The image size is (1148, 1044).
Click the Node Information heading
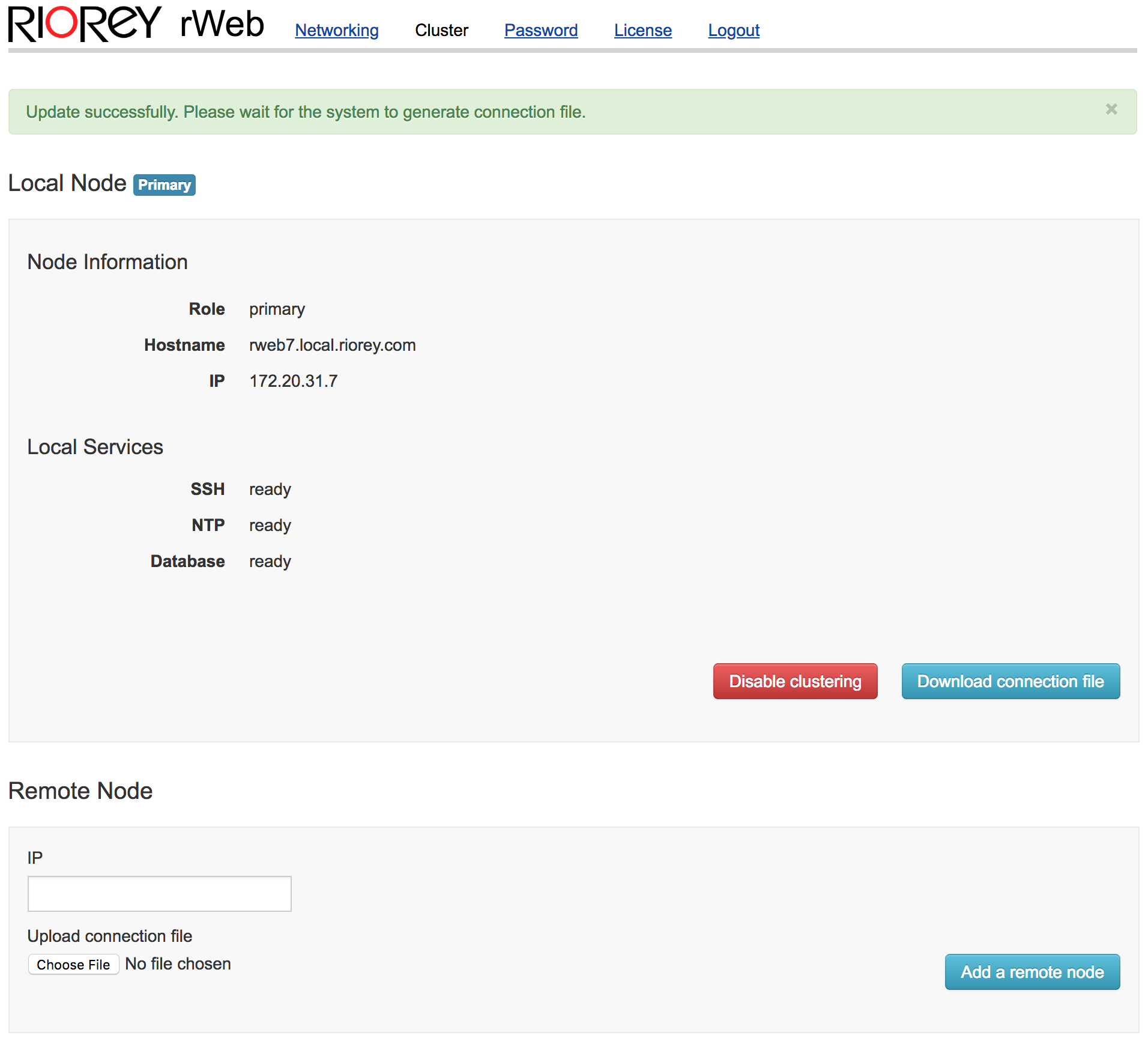click(x=107, y=262)
